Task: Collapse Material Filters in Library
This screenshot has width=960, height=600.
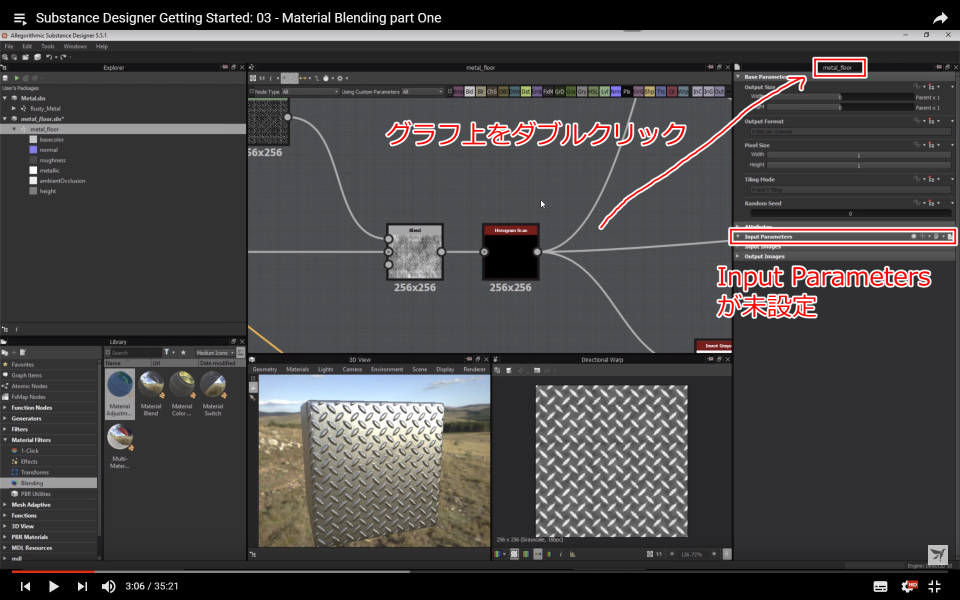Action: (x=5, y=440)
